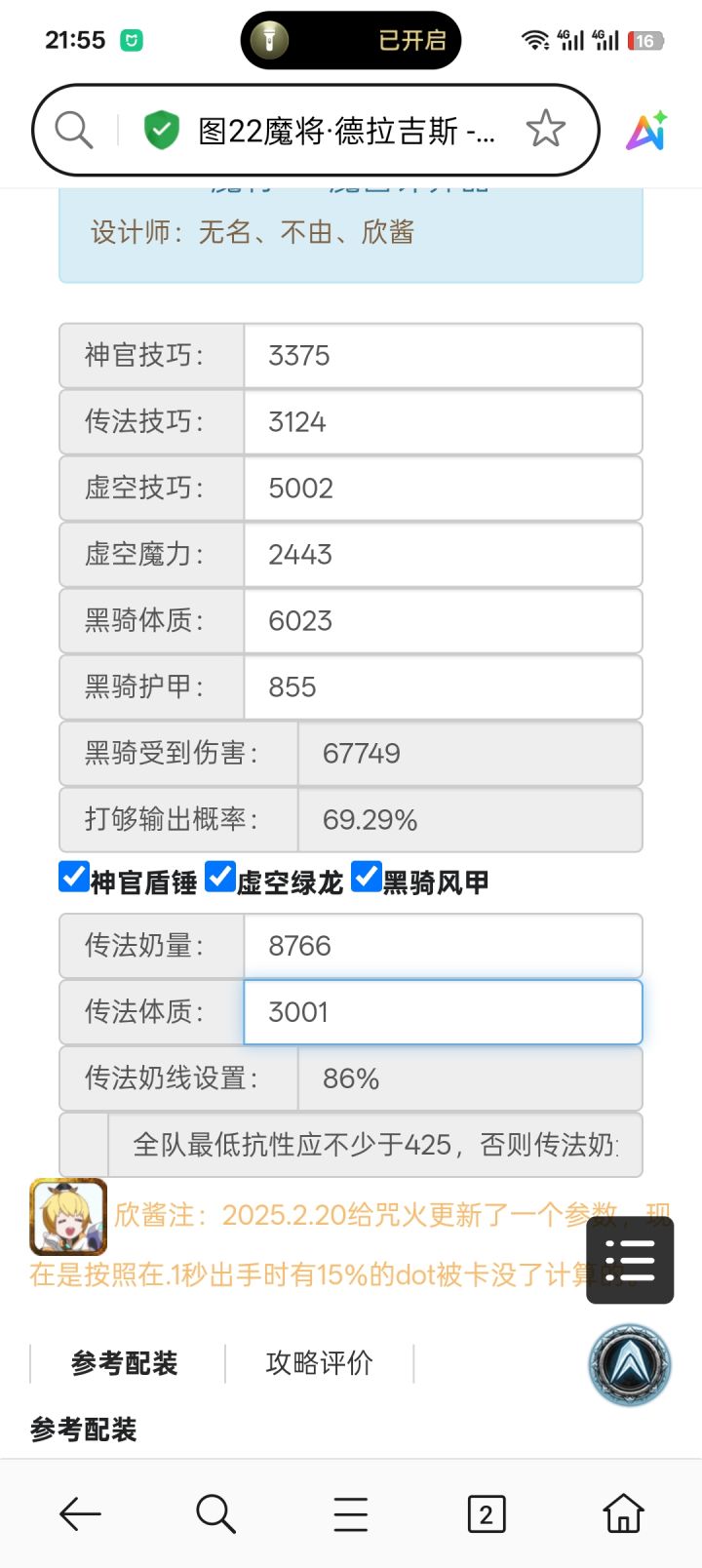Open browser menu hamburger icon
This screenshot has width=702, height=1568.
point(351,1514)
